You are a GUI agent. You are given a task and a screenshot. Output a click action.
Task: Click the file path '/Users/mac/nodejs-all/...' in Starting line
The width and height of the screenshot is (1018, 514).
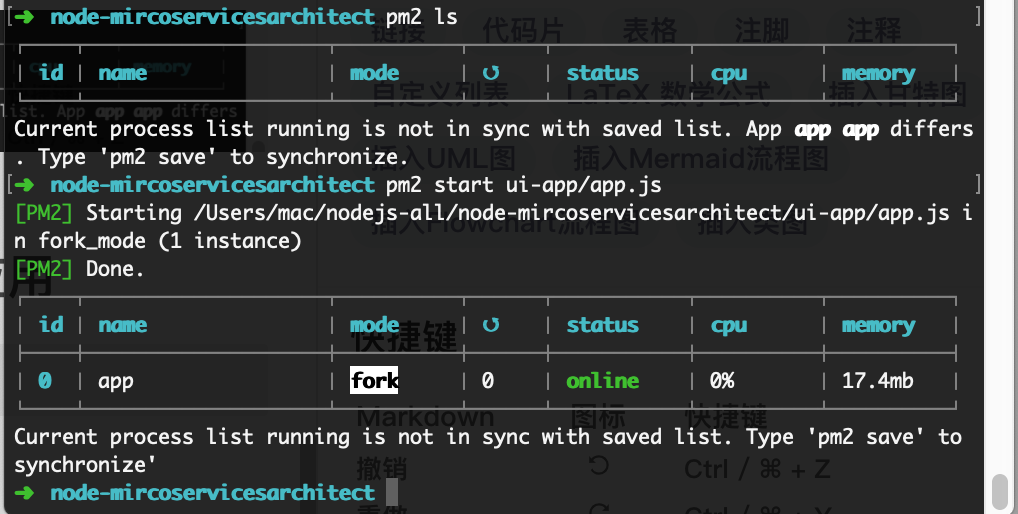pyautogui.click(x=571, y=213)
